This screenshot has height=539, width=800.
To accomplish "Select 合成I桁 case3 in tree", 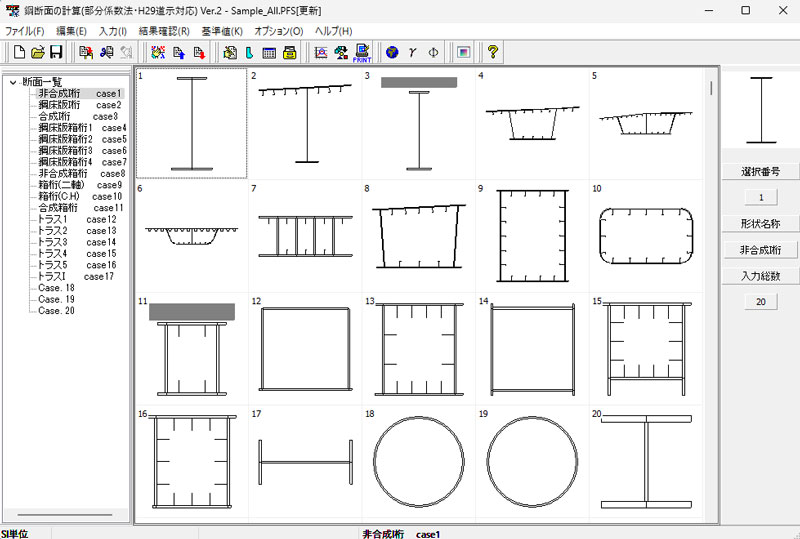I will tap(78, 116).
